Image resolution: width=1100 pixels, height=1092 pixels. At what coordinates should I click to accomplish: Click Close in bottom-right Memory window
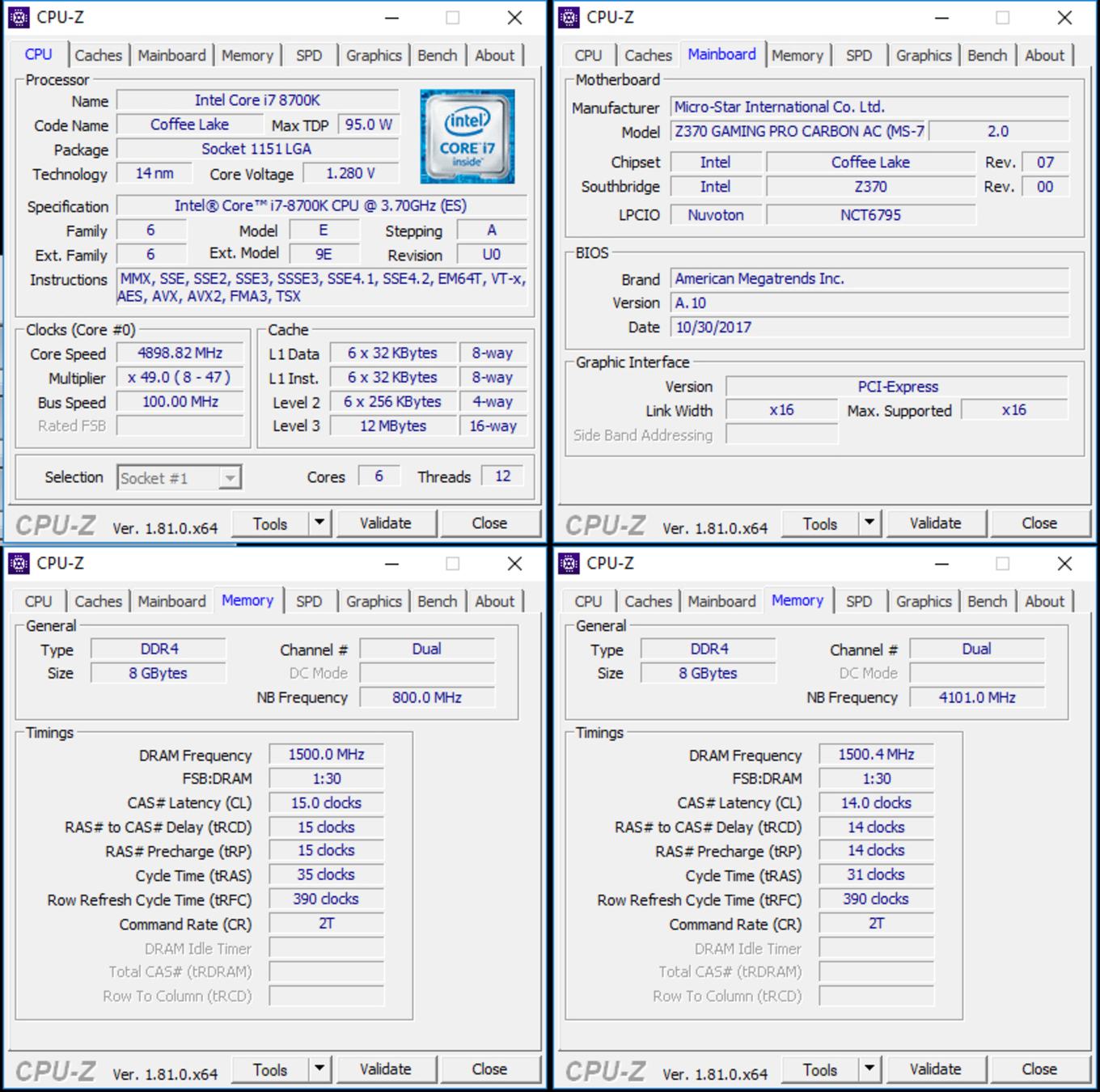[x=1039, y=1069]
